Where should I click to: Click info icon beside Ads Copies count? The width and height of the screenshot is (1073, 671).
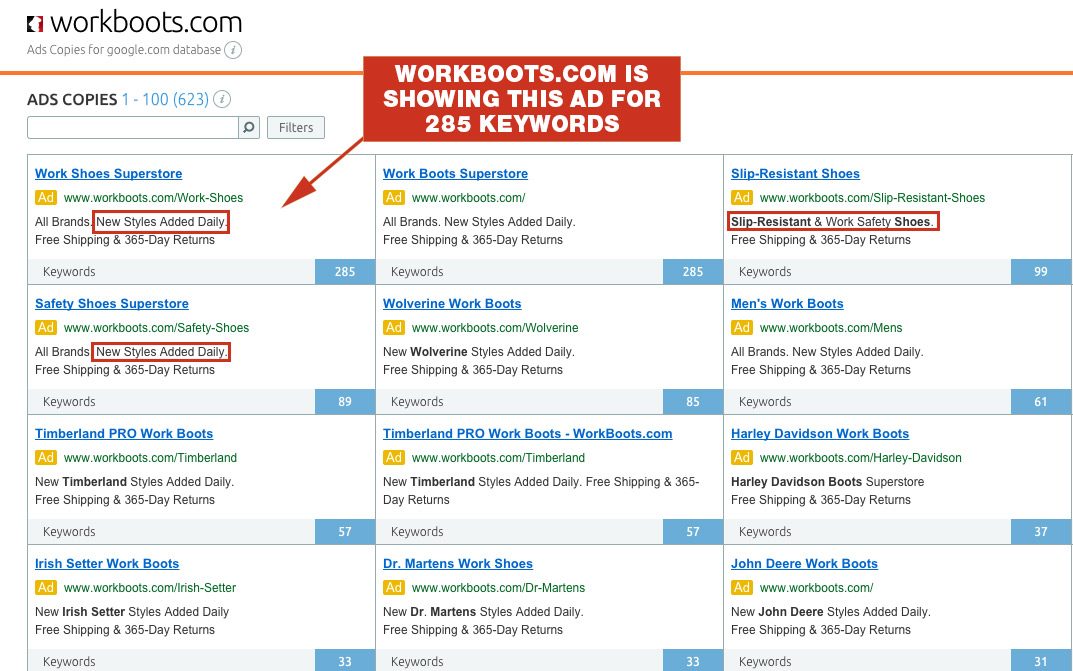click(x=222, y=99)
